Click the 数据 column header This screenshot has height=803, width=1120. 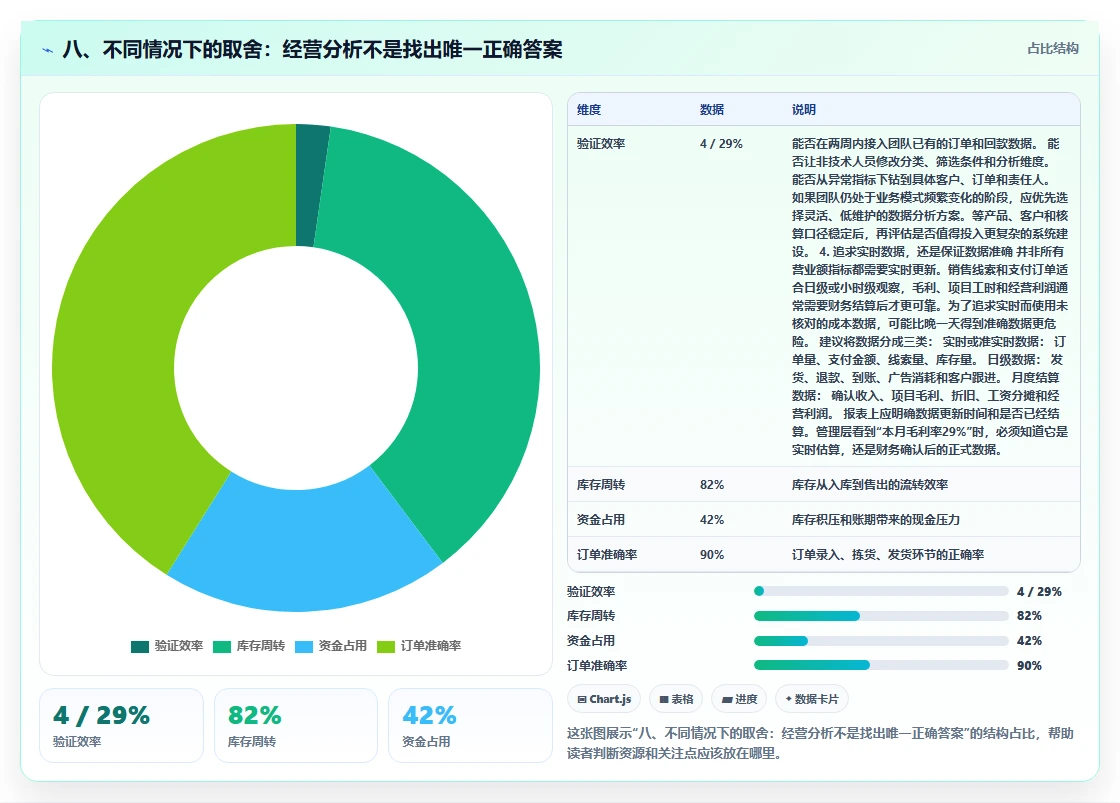coord(712,109)
